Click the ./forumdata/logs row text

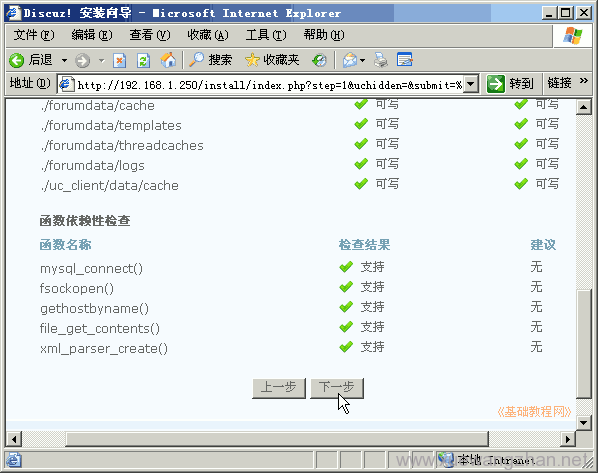(x=93, y=166)
